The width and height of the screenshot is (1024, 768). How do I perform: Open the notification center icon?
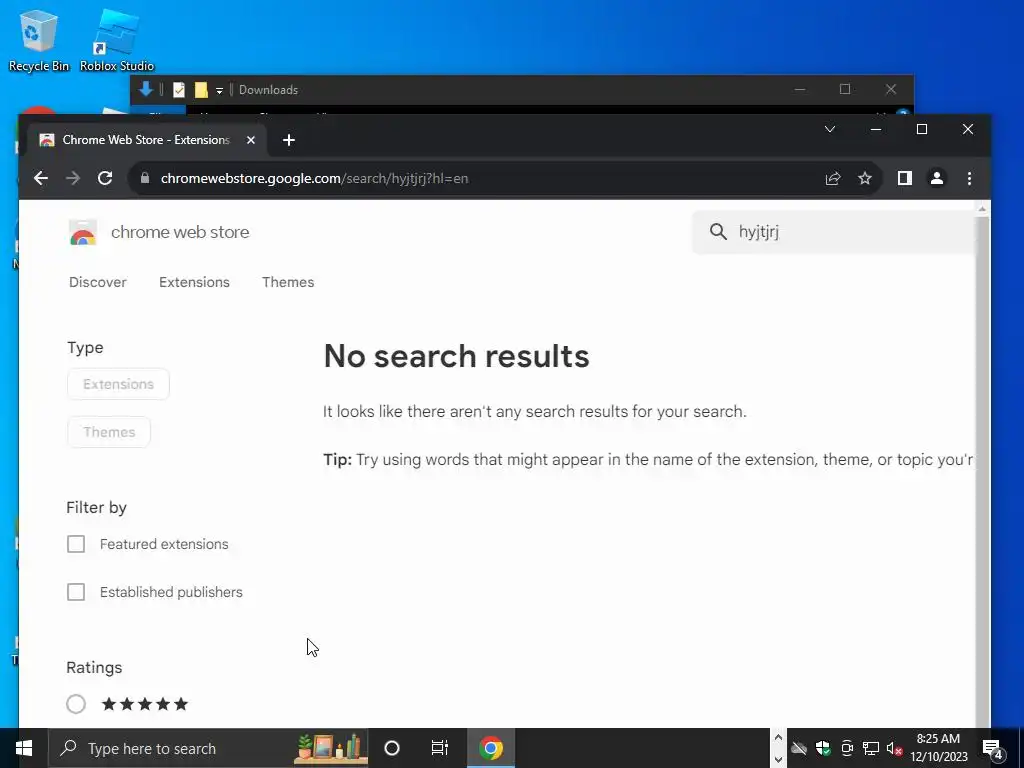tap(992, 748)
